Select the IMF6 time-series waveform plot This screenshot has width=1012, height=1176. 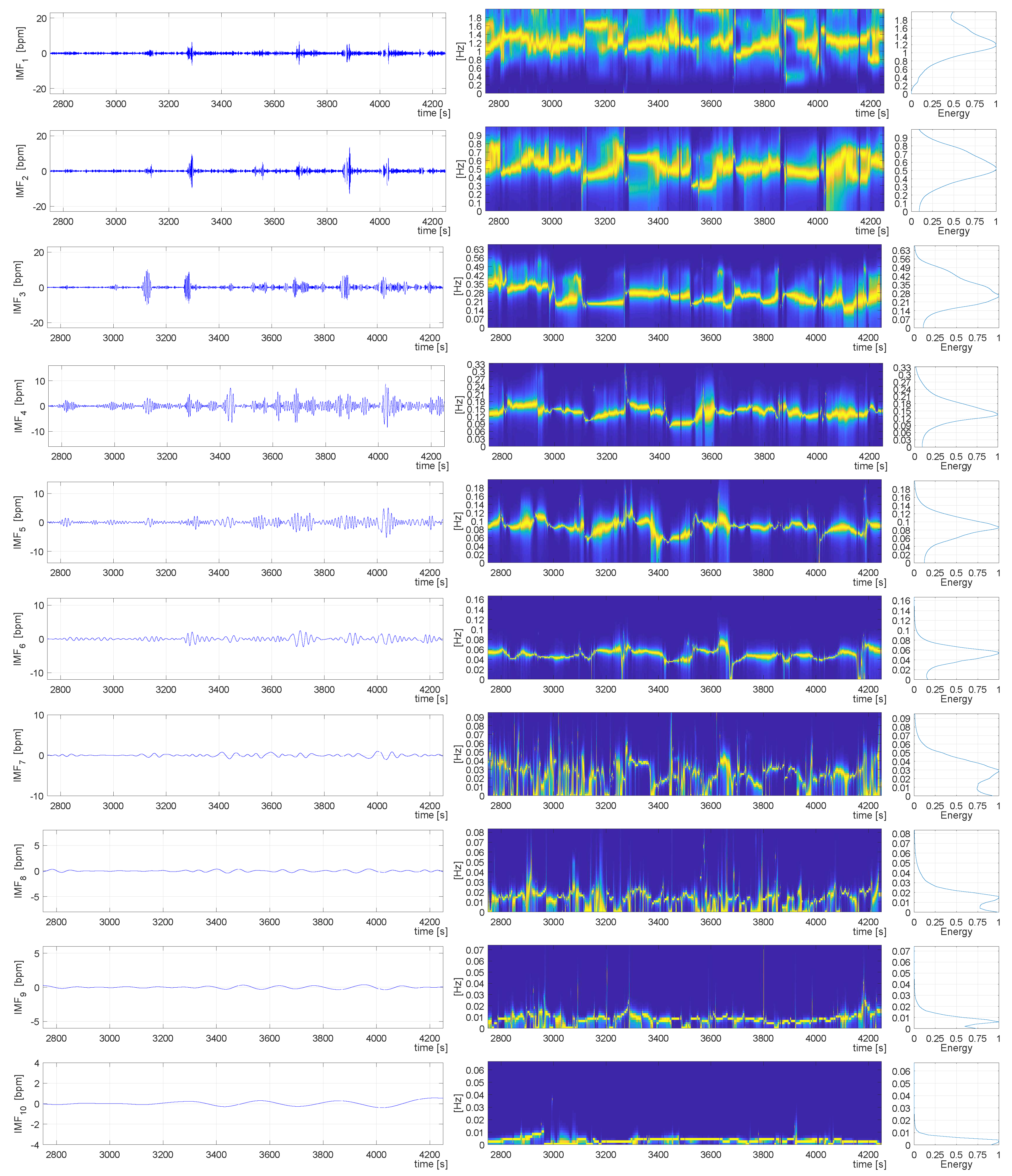click(245, 638)
